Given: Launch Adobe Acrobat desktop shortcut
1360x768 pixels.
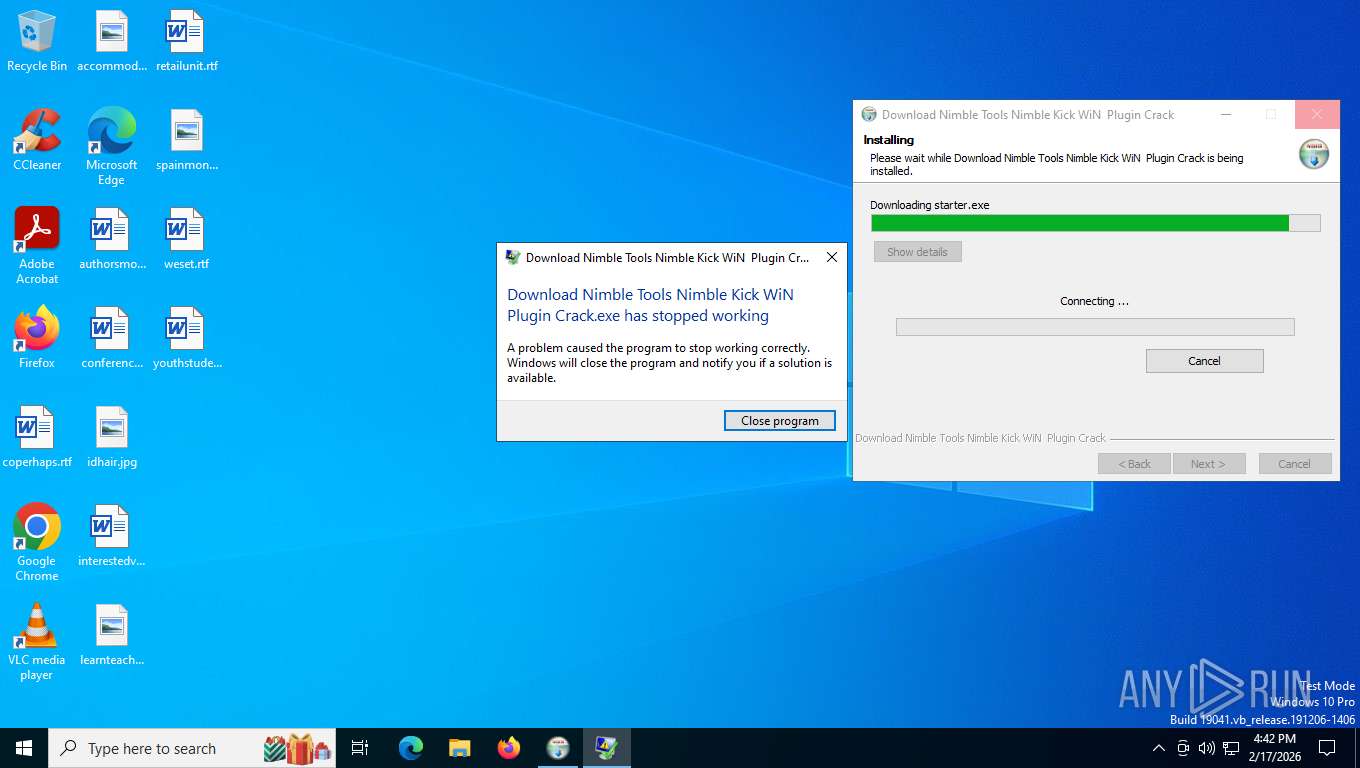Looking at the screenshot, I should pos(37,246).
